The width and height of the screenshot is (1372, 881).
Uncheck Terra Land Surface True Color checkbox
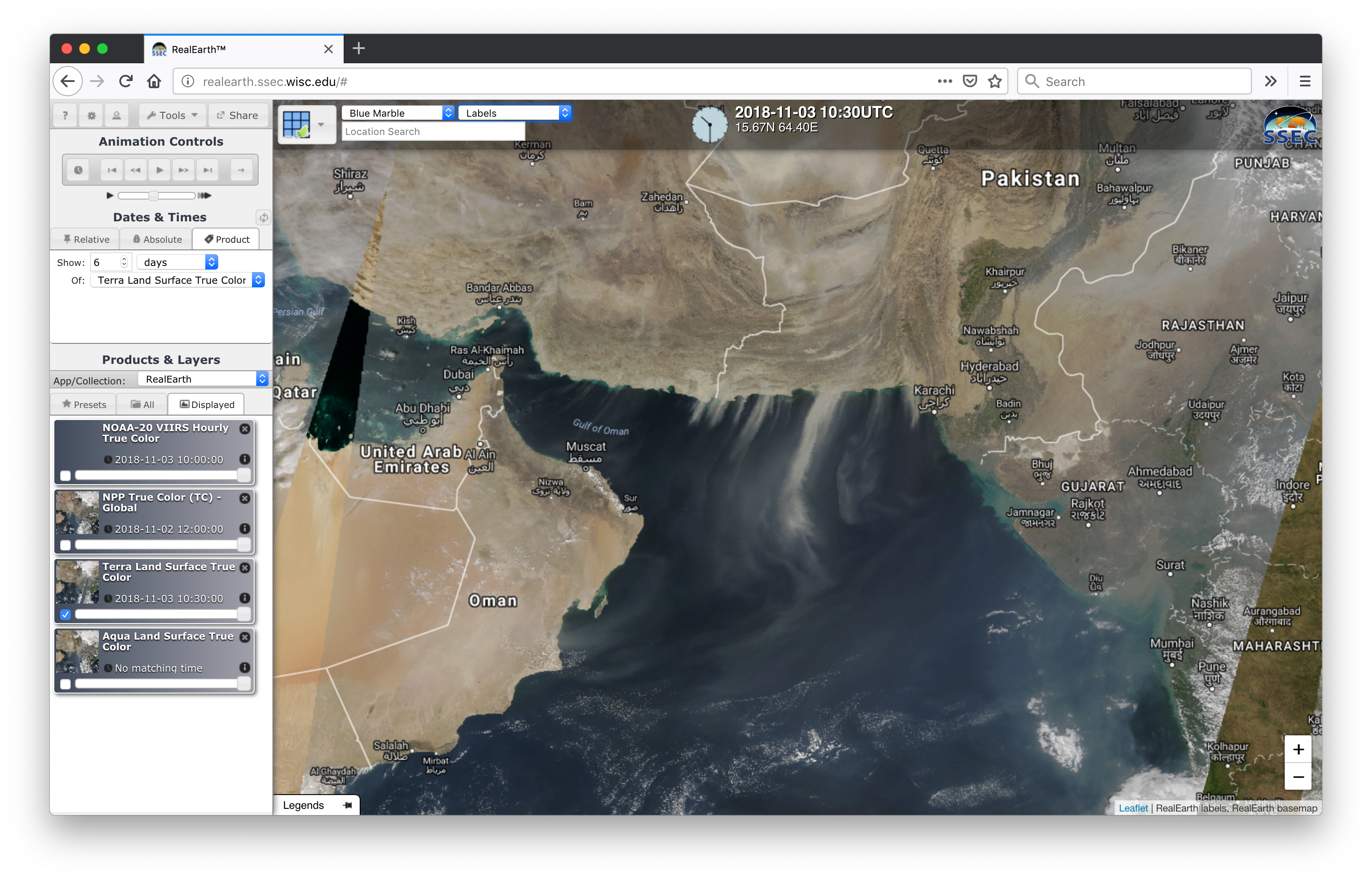(x=66, y=614)
